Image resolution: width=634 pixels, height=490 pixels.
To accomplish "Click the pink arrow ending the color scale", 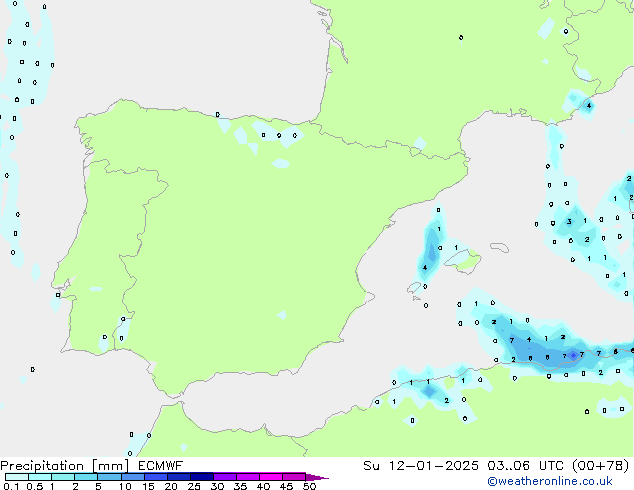I will click(322, 478).
